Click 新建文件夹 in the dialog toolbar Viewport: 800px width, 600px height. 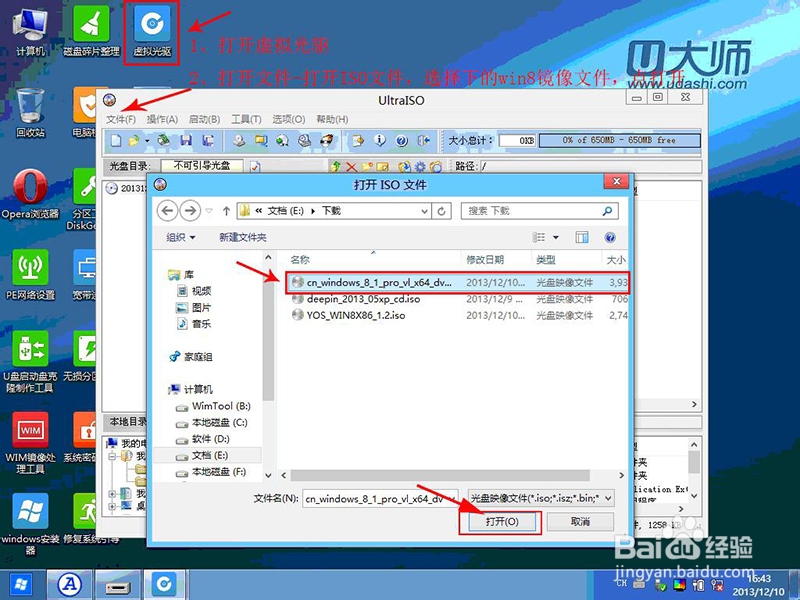pos(243,237)
